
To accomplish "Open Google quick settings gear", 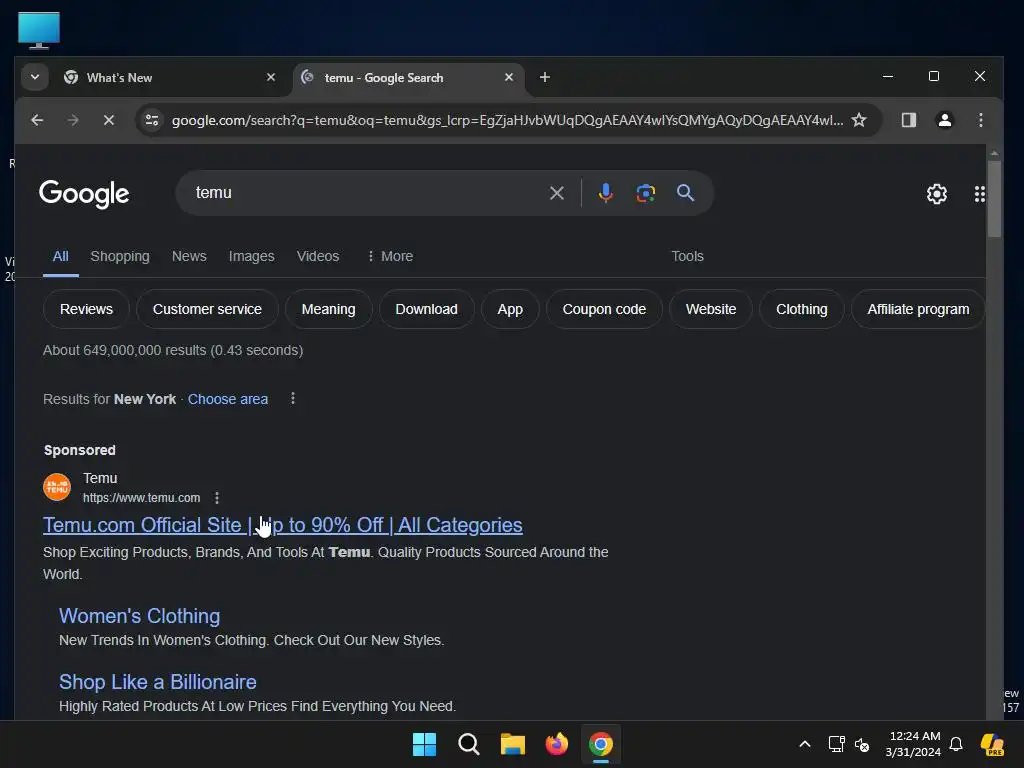I will [936, 194].
